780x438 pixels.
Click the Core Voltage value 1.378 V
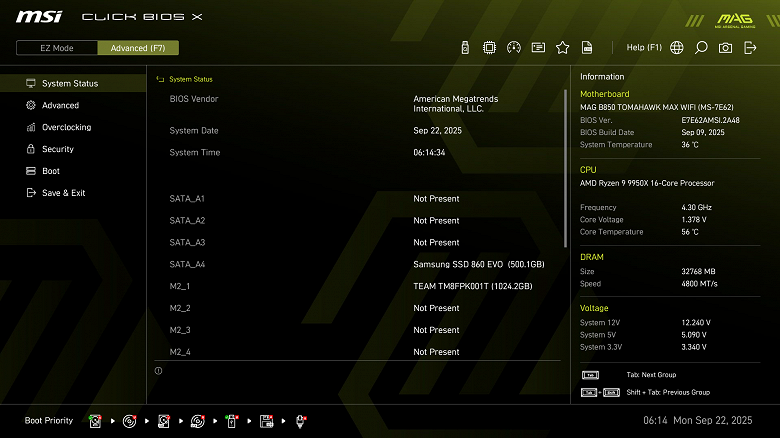point(694,219)
